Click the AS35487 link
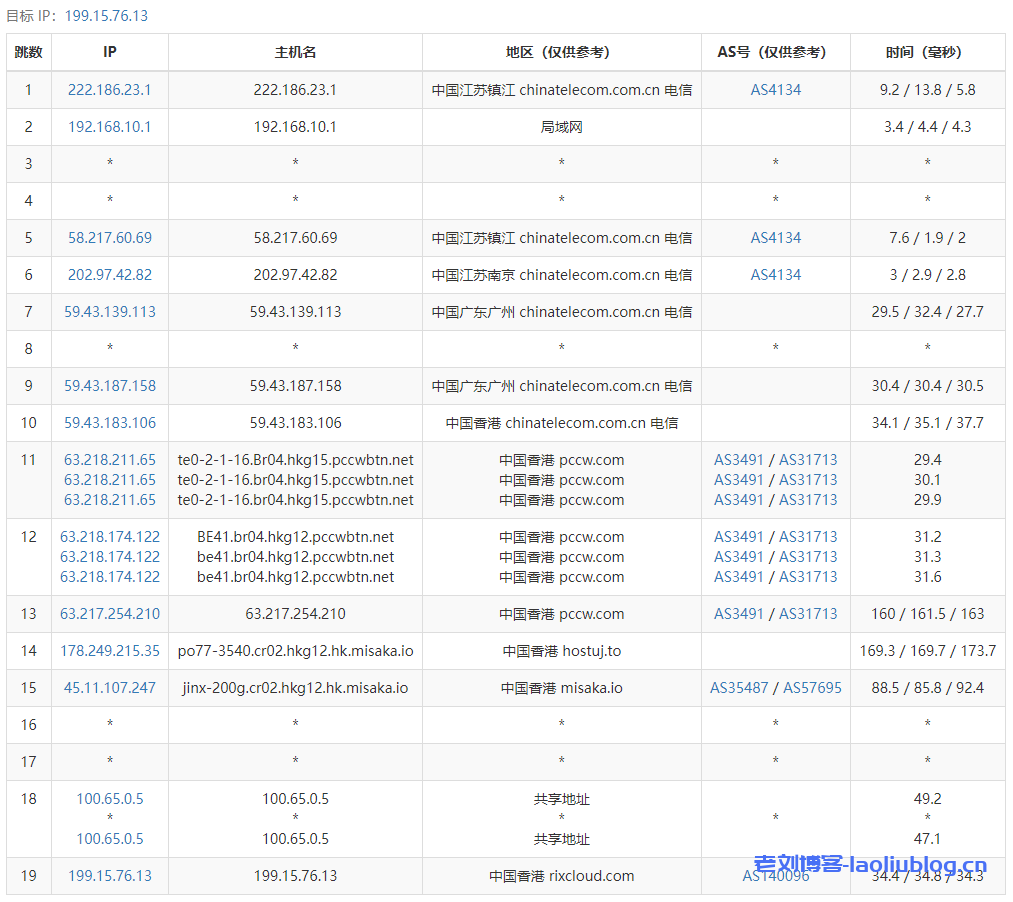Screen dimensions: 1013x902 739,688
